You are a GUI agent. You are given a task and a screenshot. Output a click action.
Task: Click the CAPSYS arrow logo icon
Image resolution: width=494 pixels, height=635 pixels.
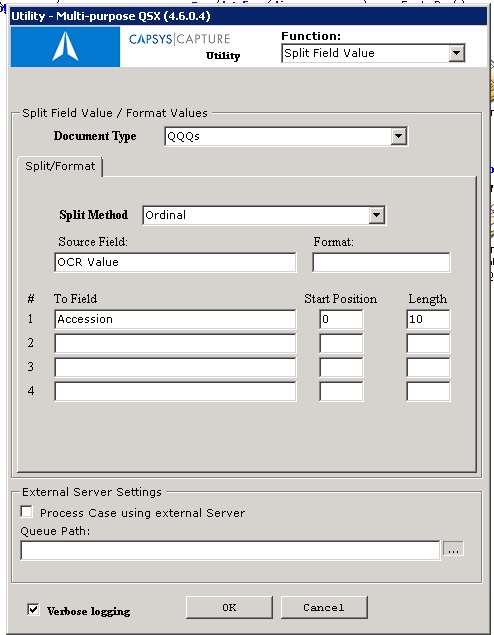65,47
